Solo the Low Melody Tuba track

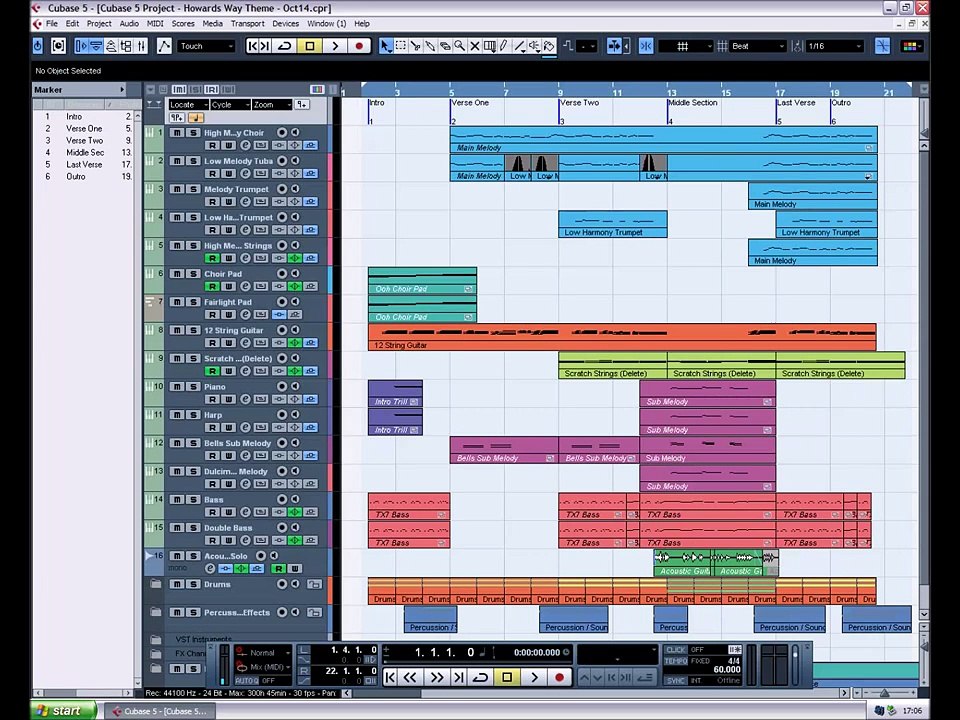192,160
